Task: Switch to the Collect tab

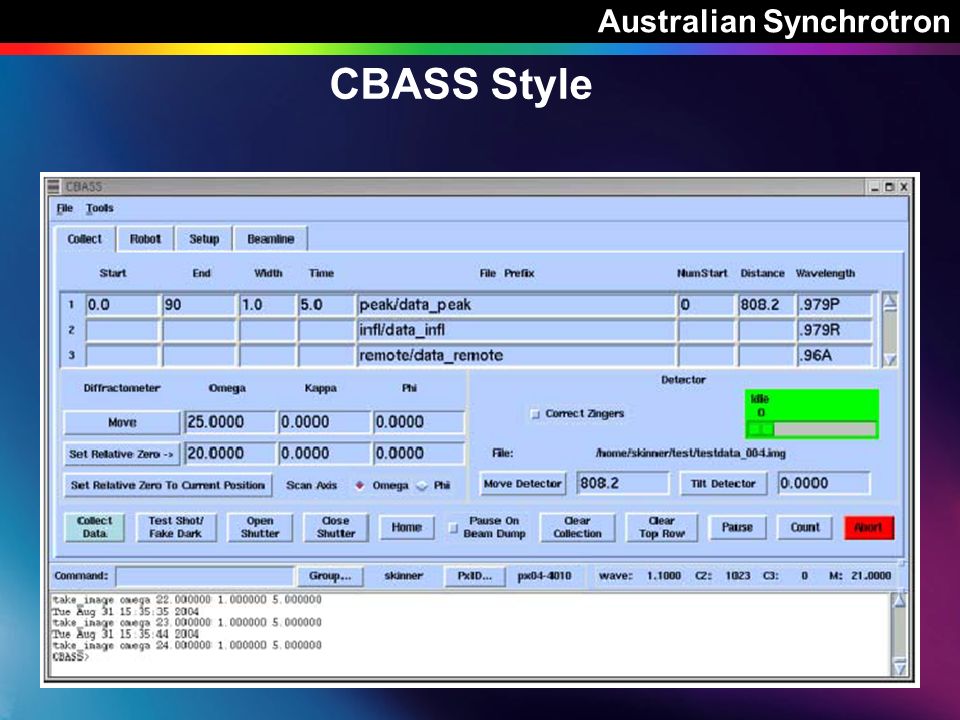Action: tap(84, 239)
